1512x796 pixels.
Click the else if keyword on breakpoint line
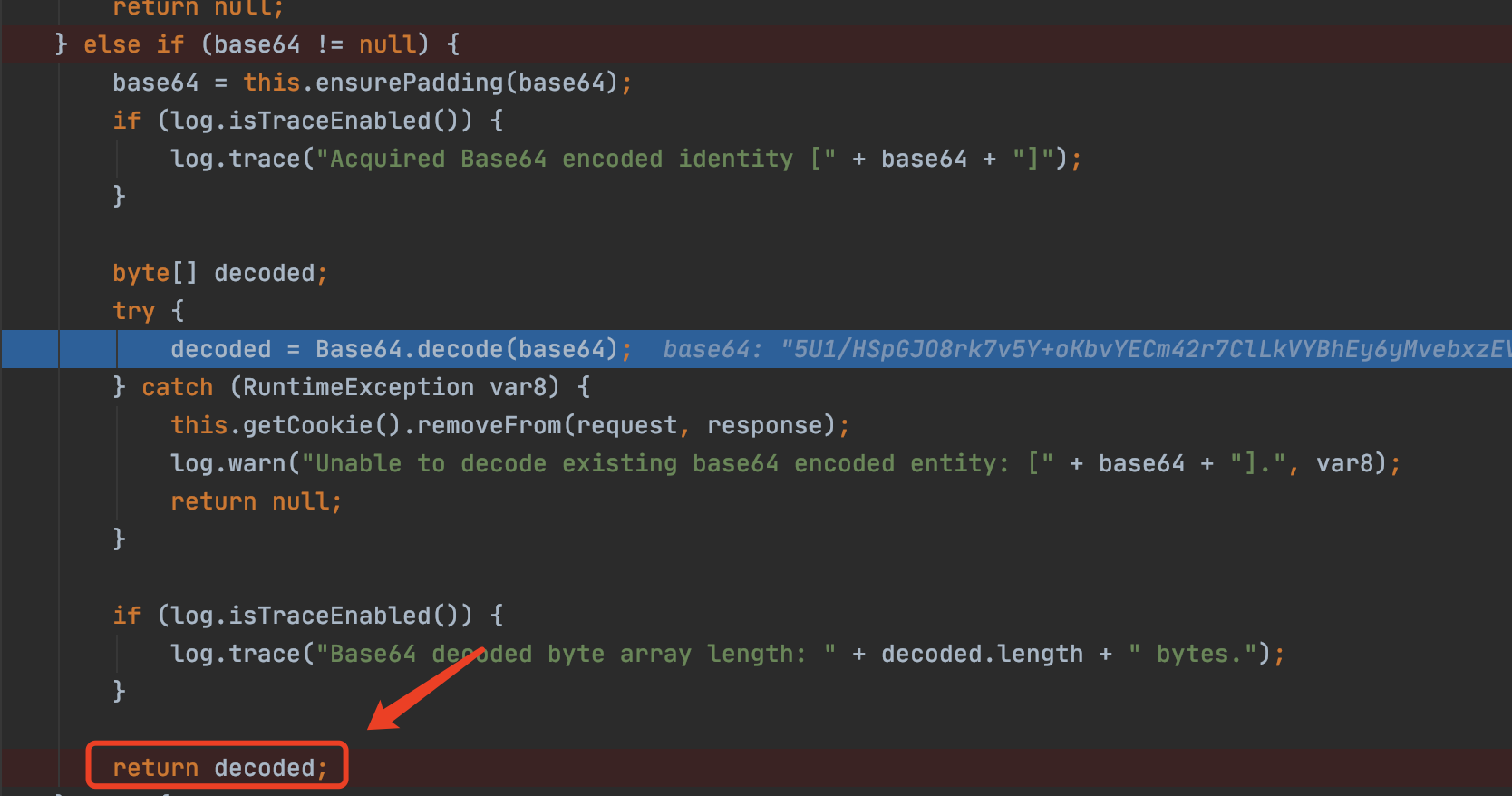coord(133,44)
